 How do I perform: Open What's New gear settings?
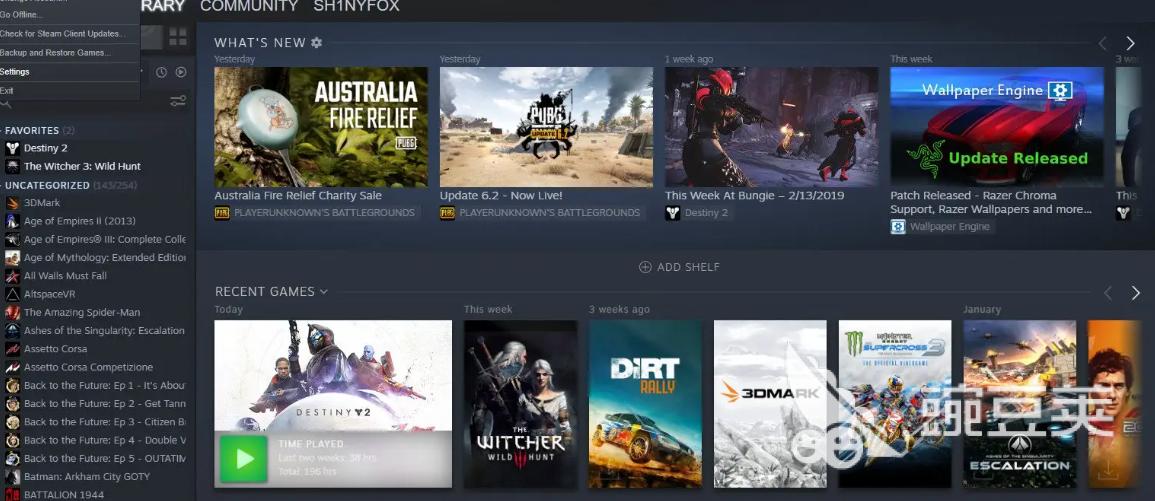pyautogui.click(x=317, y=43)
